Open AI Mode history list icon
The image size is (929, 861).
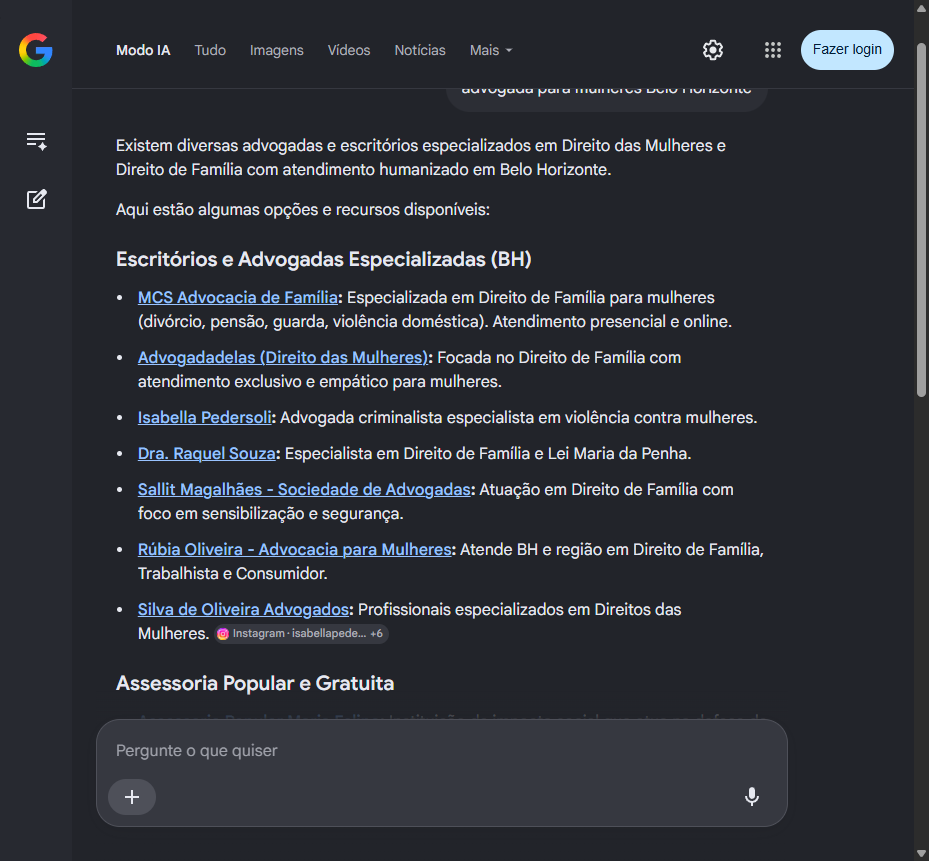[x=36, y=141]
